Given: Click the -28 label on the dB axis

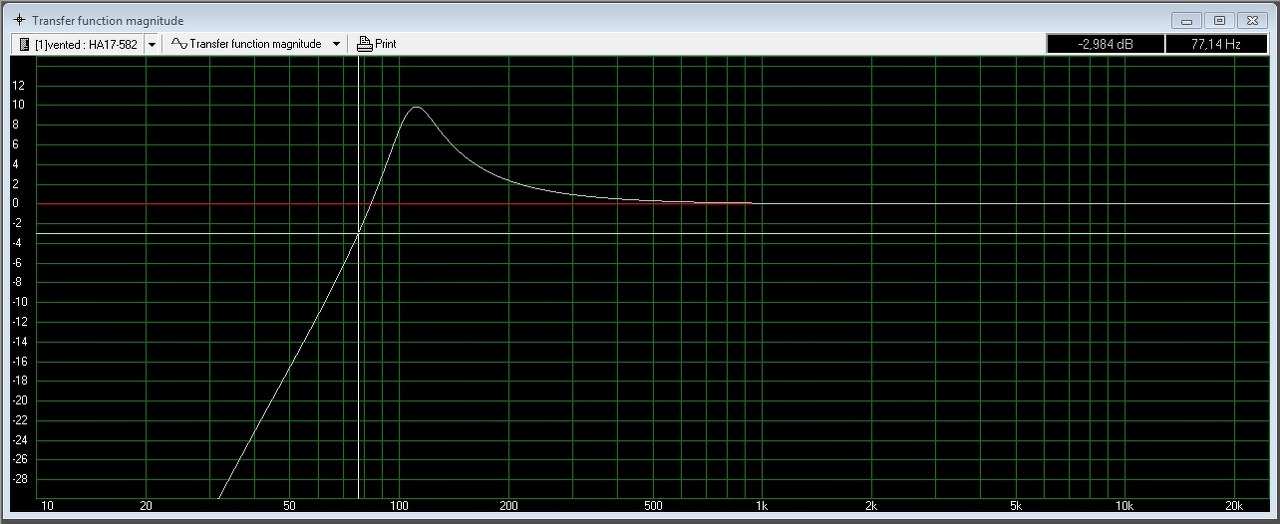Looking at the screenshot, I should pyautogui.click(x=18, y=479).
